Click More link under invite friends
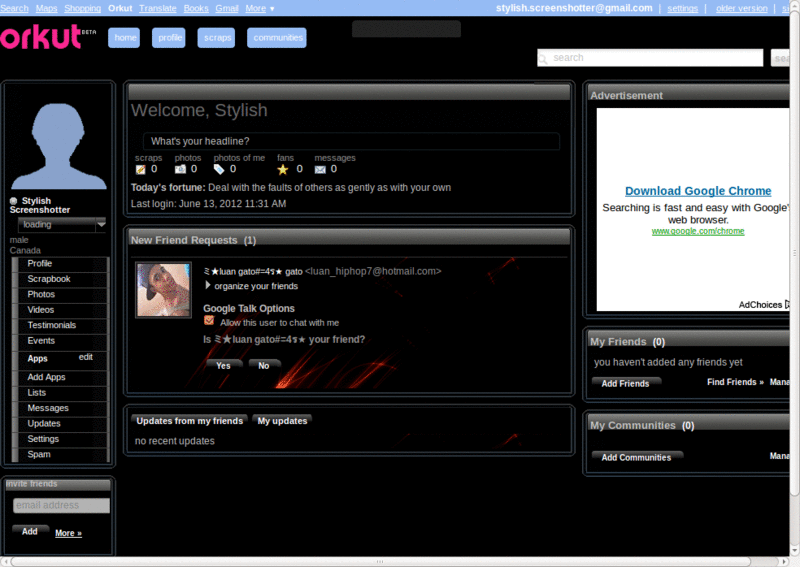 pos(68,533)
